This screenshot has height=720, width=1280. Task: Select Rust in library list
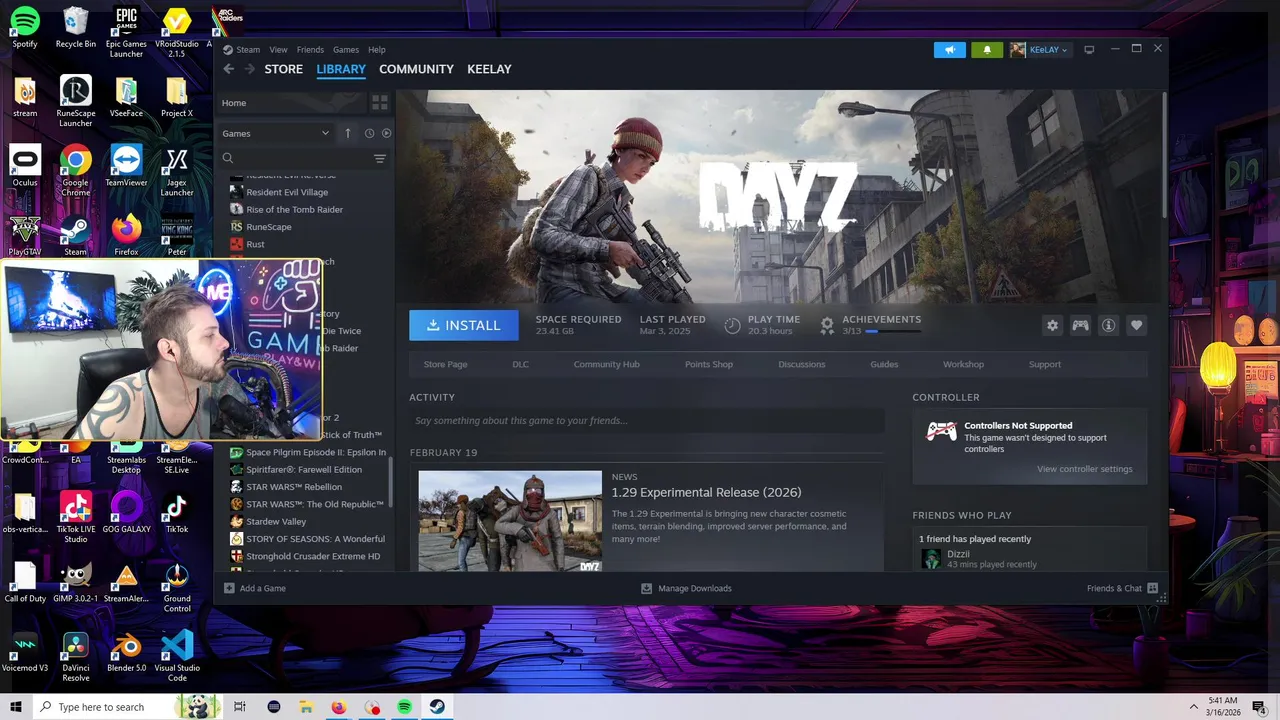click(255, 244)
